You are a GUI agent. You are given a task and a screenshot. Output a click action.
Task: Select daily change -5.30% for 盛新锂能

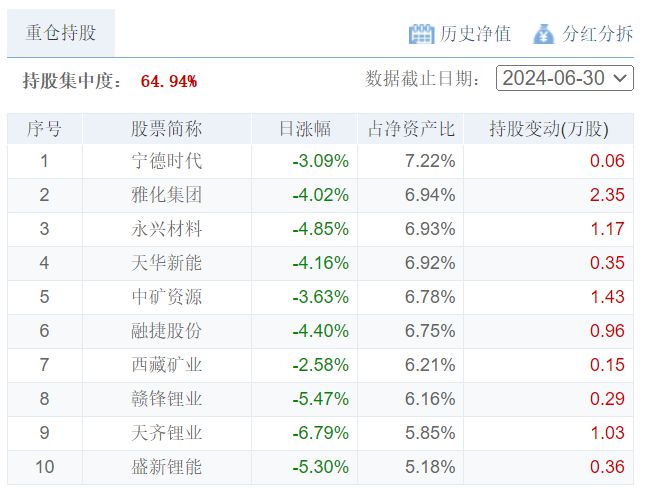tap(321, 467)
